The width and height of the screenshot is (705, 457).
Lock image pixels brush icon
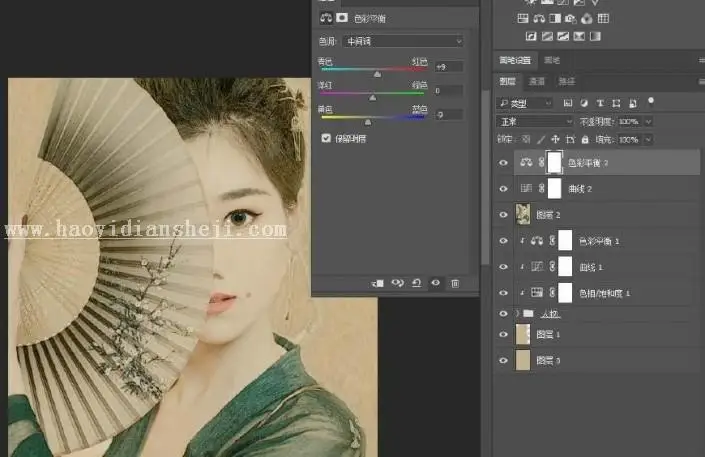pyautogui.click(x=541, y=139)
